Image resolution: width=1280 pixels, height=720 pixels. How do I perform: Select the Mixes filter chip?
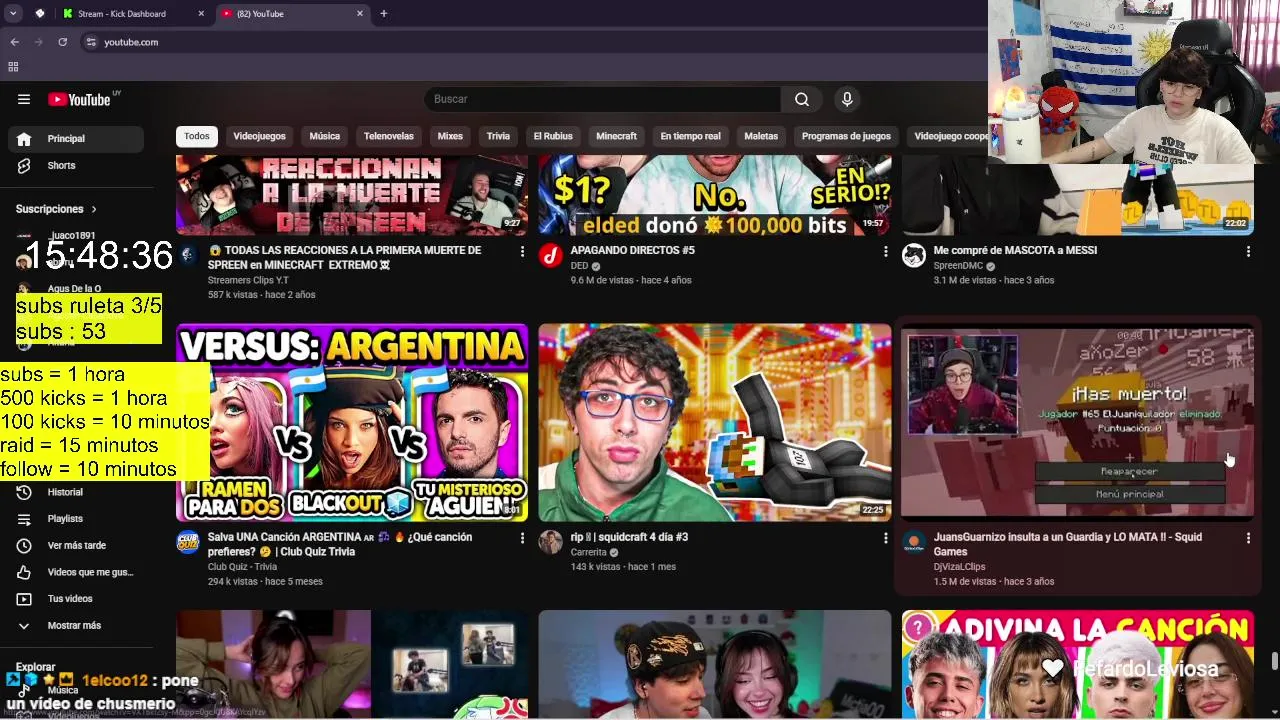[450, 136]
